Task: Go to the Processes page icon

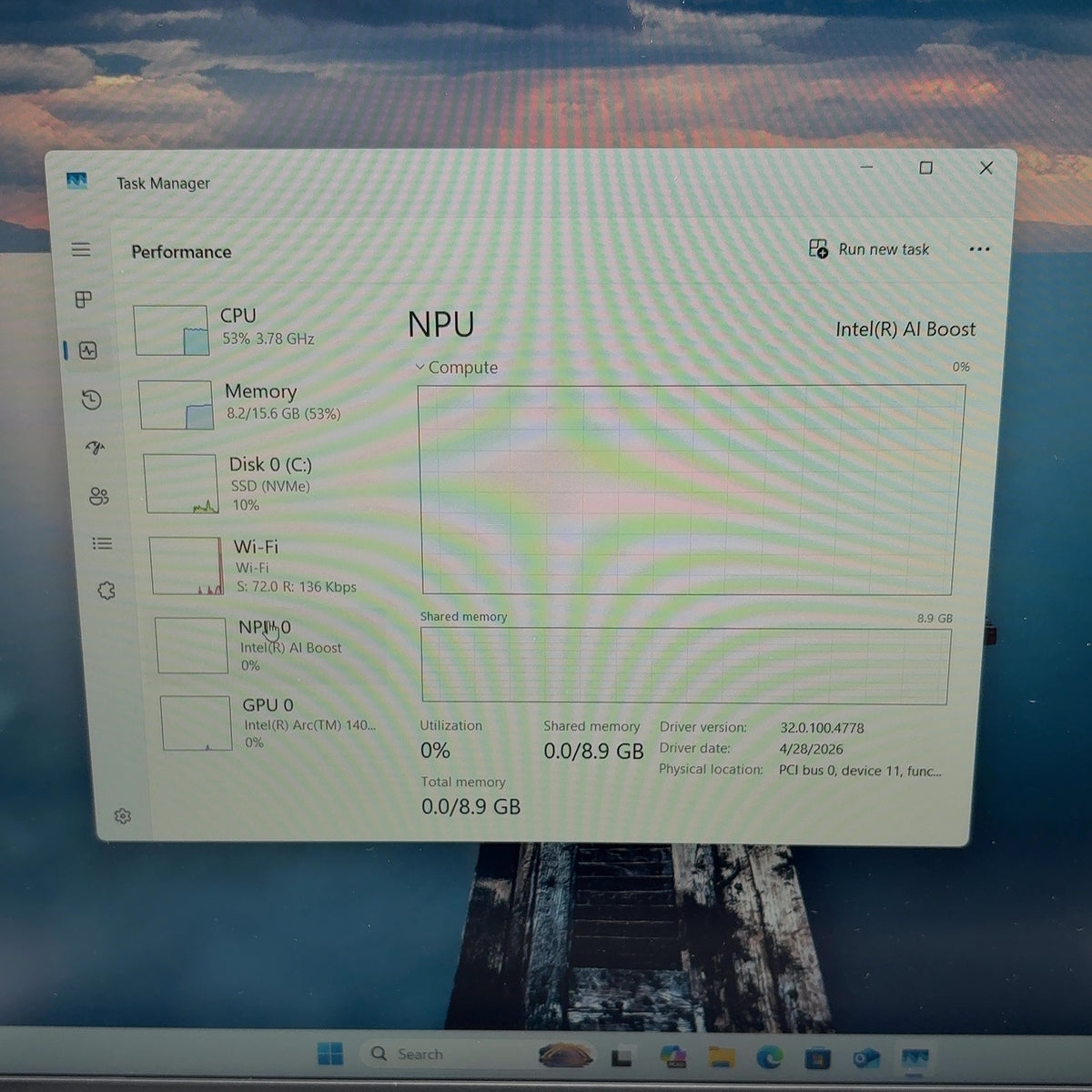Action: pyautogui.click(x=84, y=299)
